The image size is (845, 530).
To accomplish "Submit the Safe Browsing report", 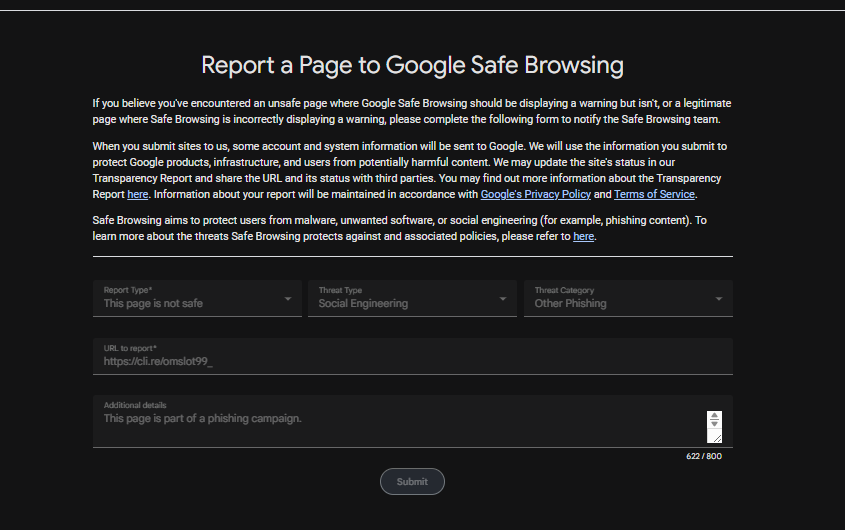I will [x=412, y=481].
